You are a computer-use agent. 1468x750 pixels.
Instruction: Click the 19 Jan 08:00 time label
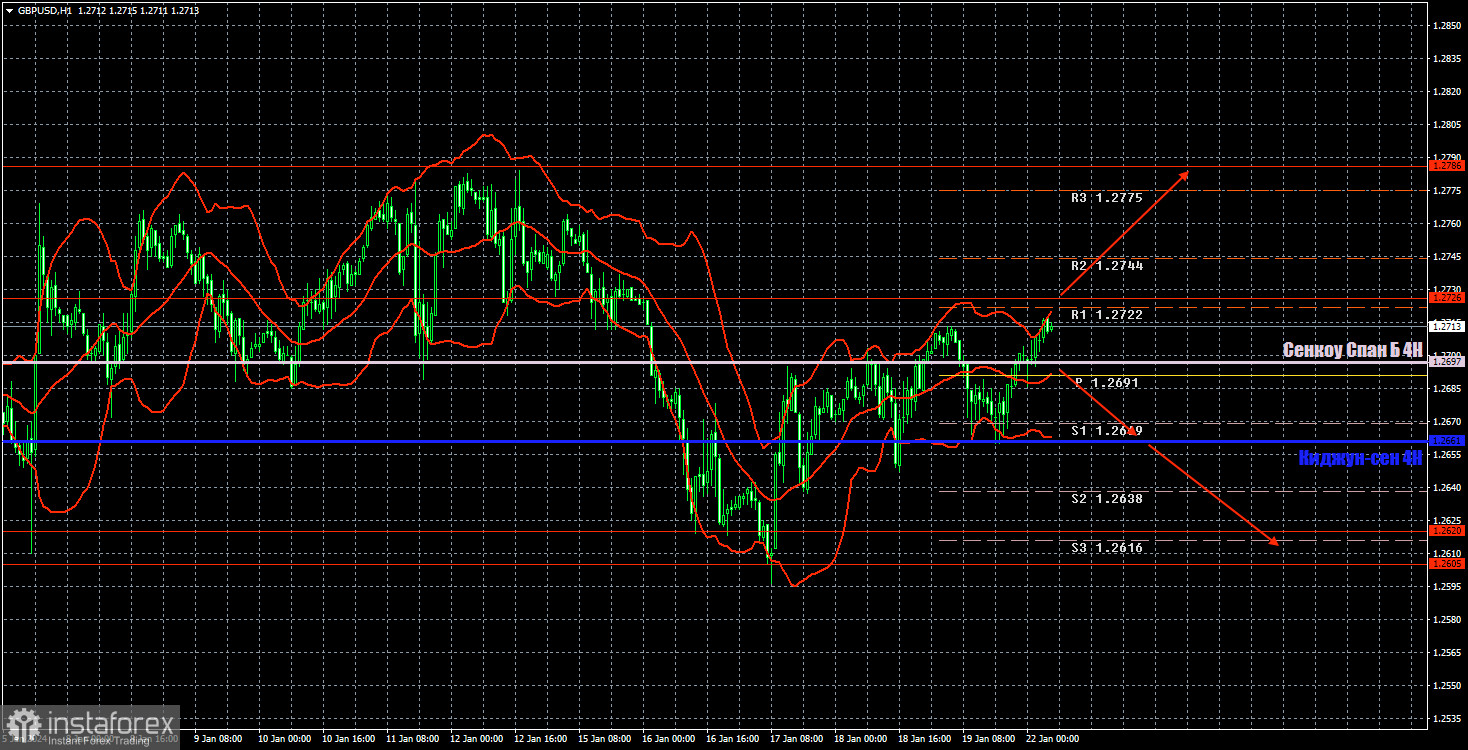[x=989, y=739]
